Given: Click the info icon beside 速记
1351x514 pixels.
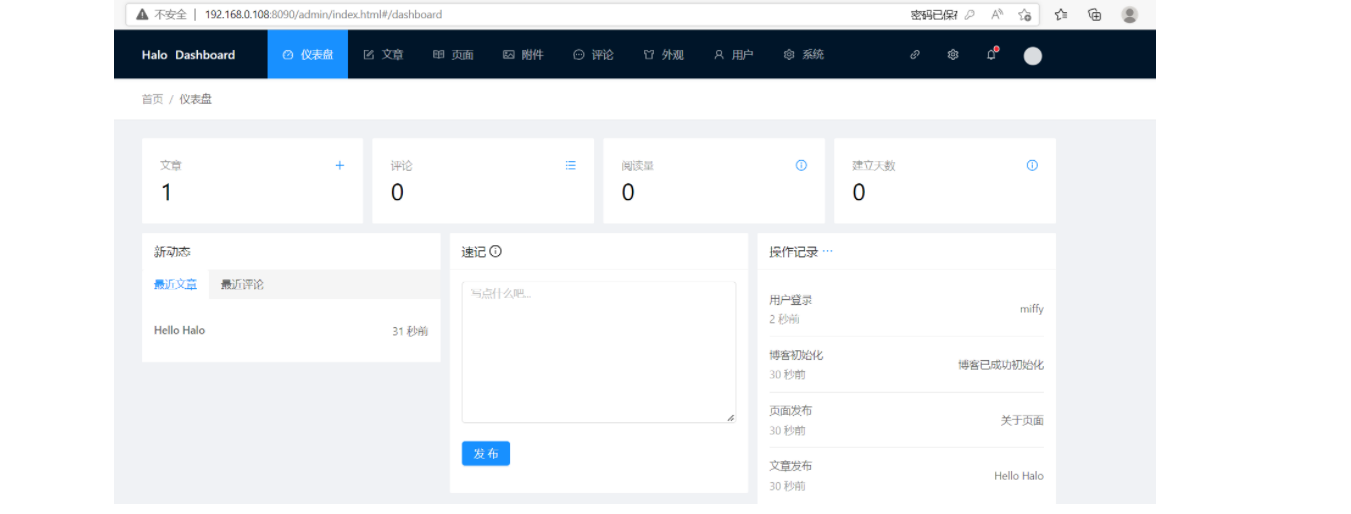Looking at the screenshot, I should click(495, 252).
